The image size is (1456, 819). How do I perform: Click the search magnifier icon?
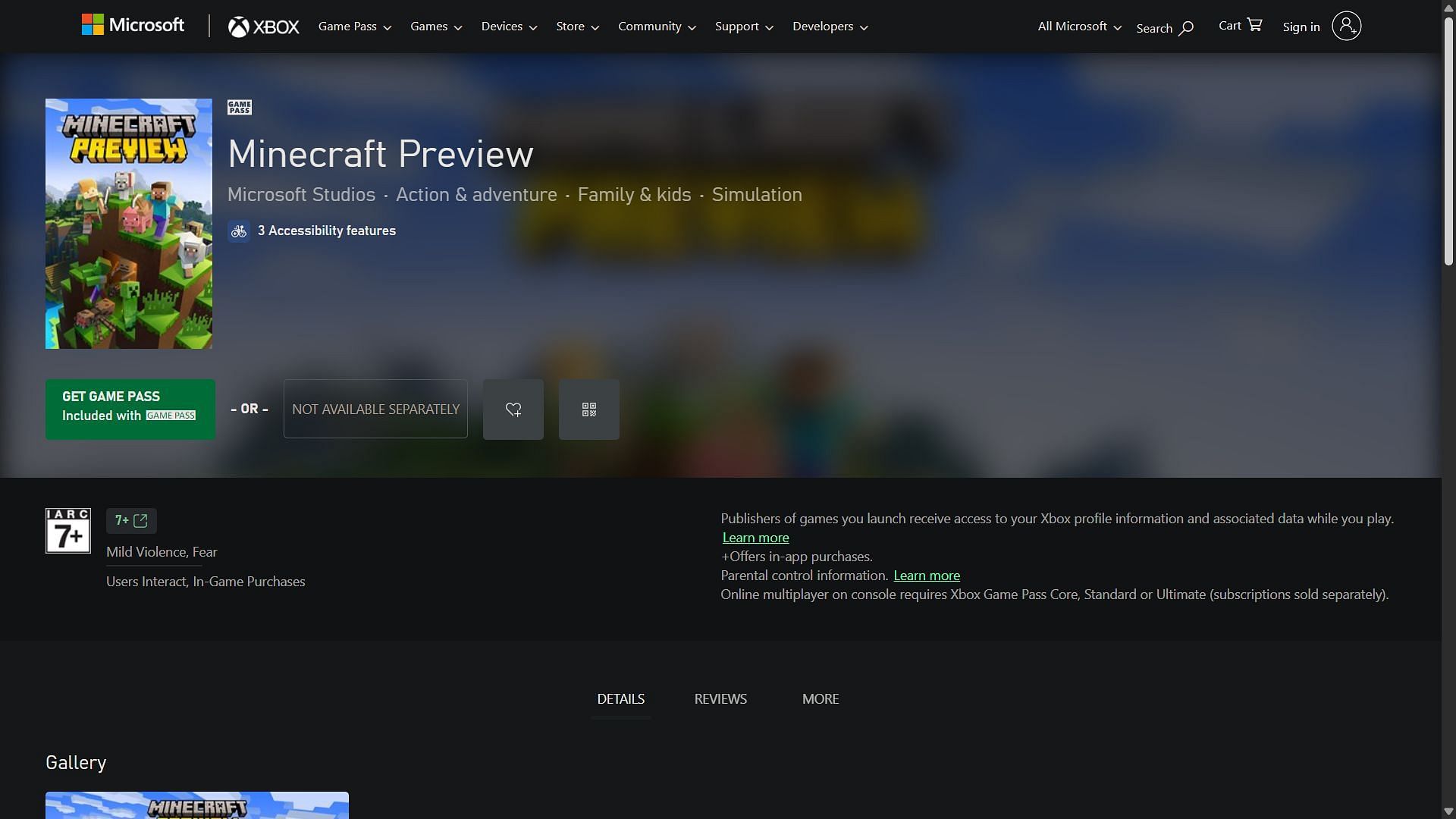[x=1186, y=28]
